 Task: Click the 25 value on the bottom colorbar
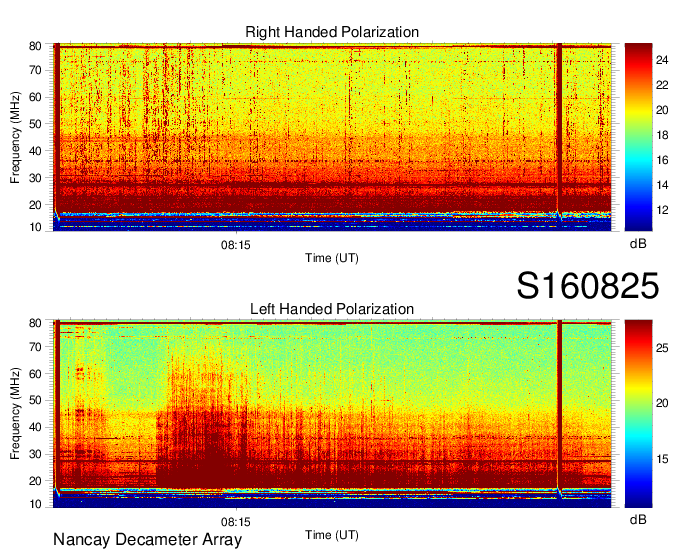(662, 348)
